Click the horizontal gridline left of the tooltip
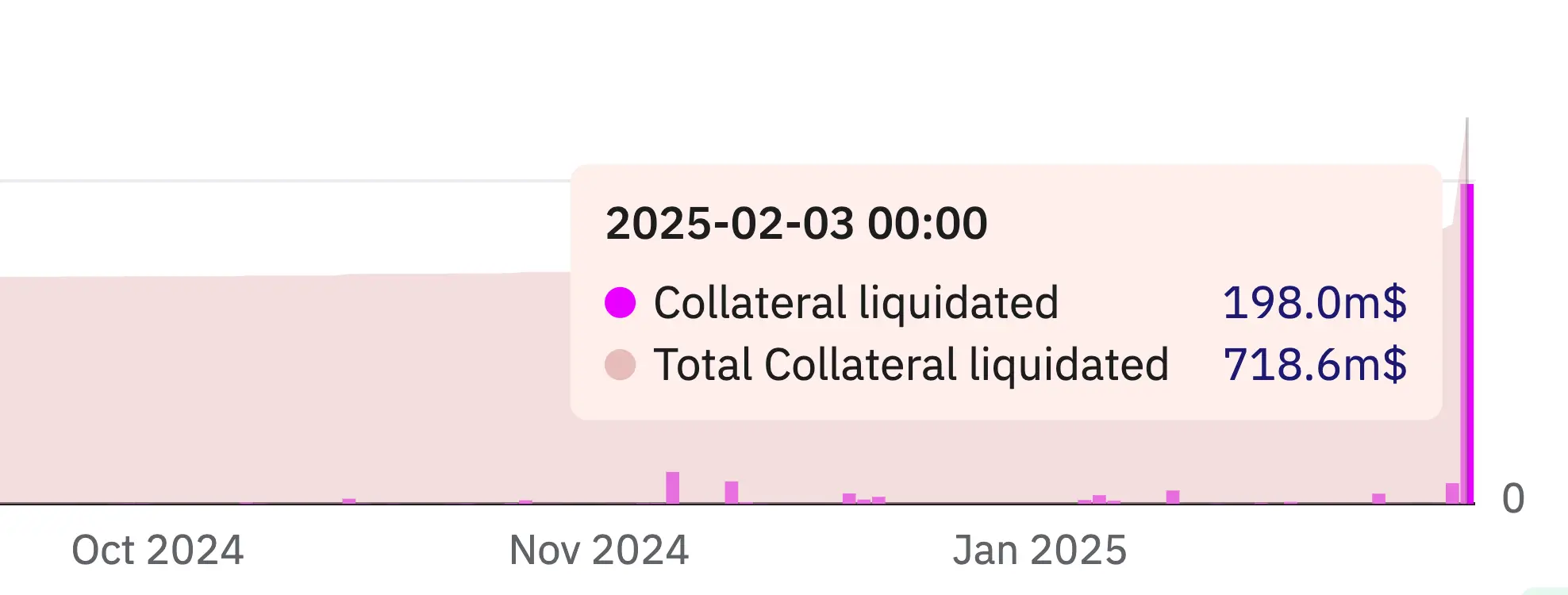Viewport: 1568px width, 595px height. click(x=286, y=181)
